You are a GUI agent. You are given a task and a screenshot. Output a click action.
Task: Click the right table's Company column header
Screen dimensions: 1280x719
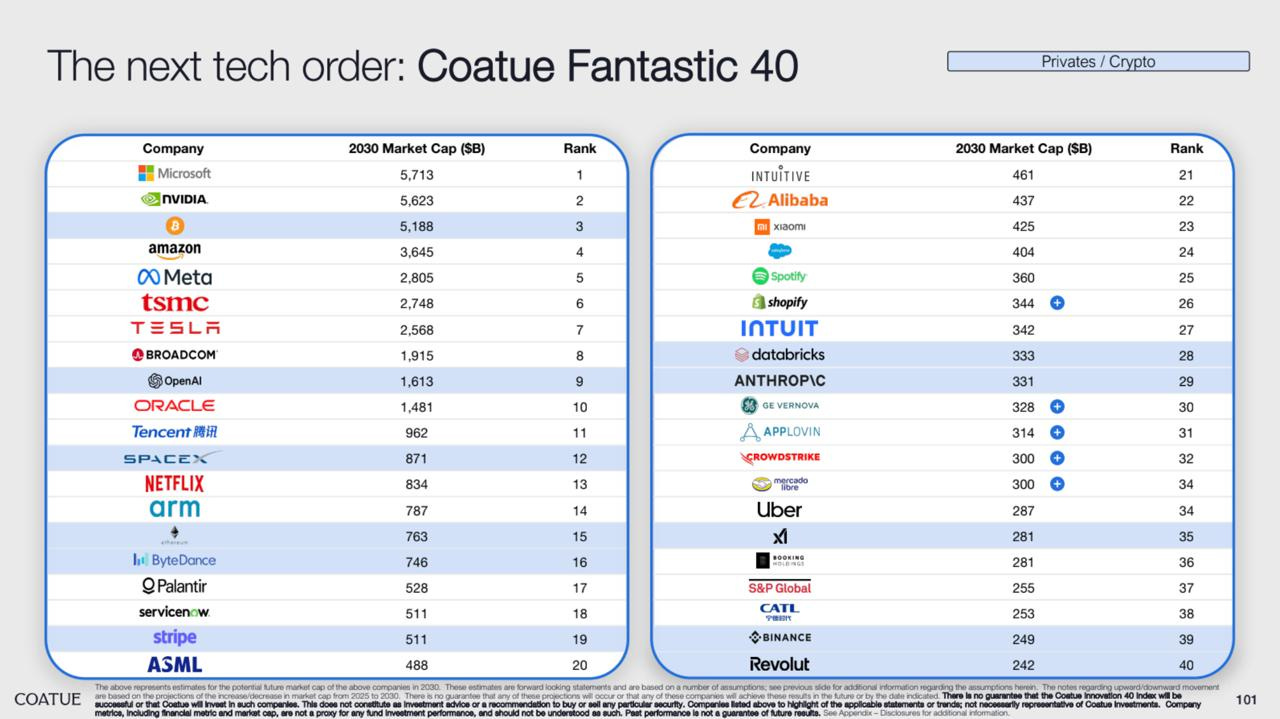coord(780,148)
